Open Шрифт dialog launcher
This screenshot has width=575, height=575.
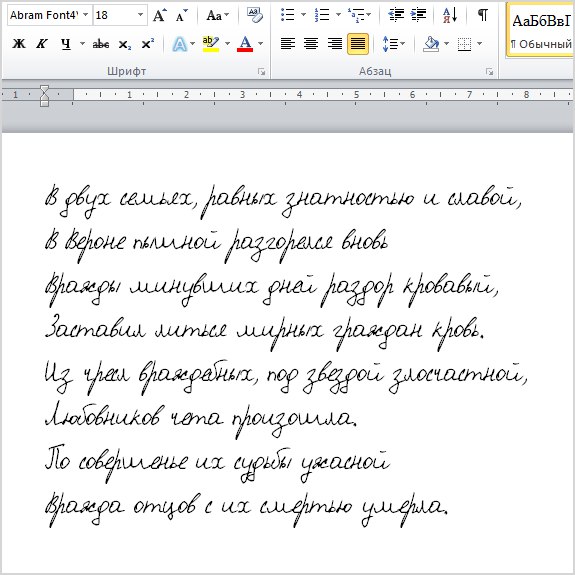[261, 72]
